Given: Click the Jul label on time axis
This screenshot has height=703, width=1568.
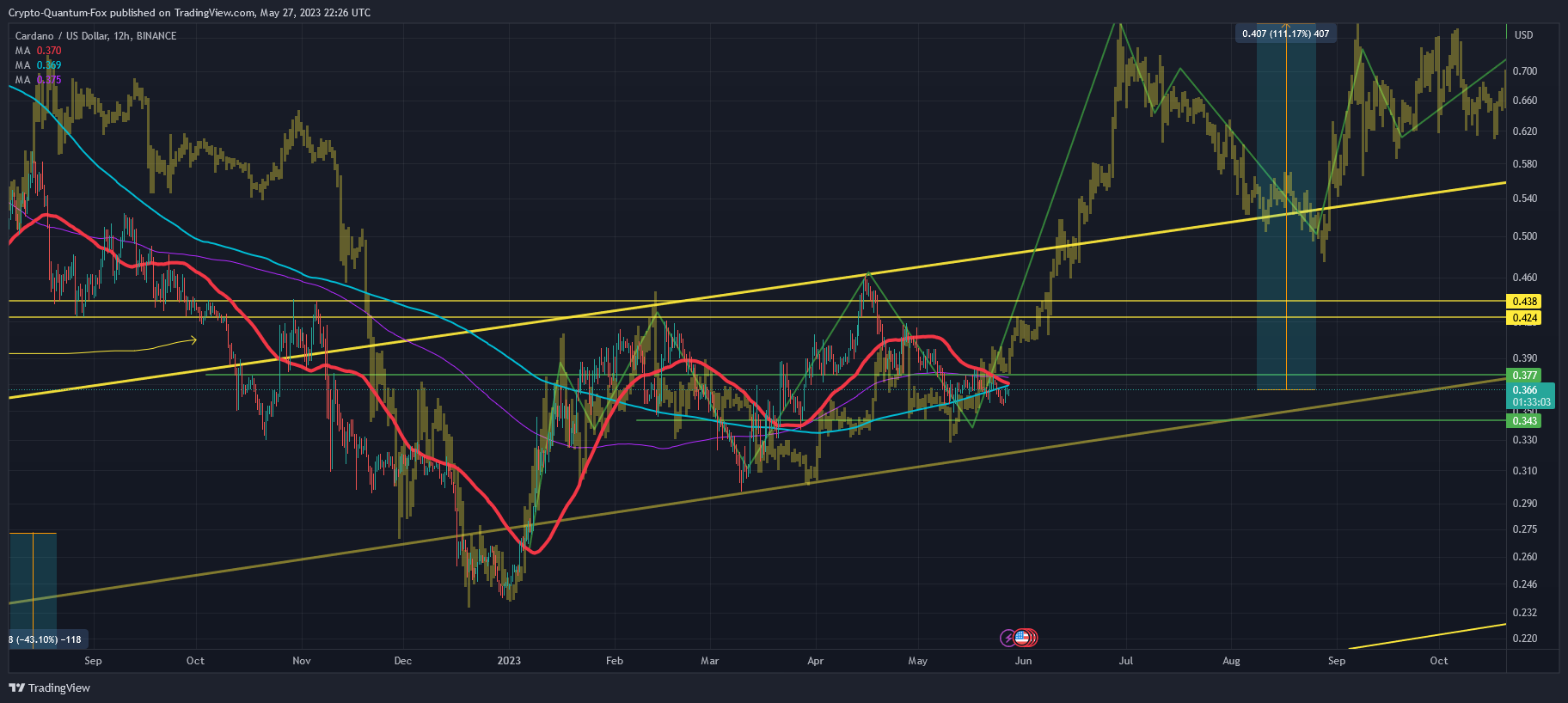Looking at the screenshot, I should click(1126, 661).
